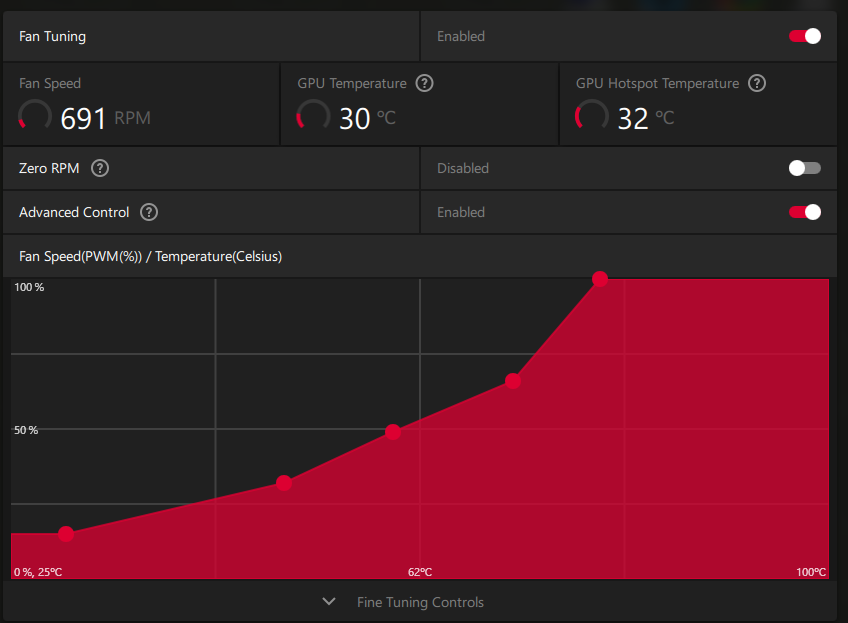Turn off the Advanced Control toggle

(x=805, y=212)
